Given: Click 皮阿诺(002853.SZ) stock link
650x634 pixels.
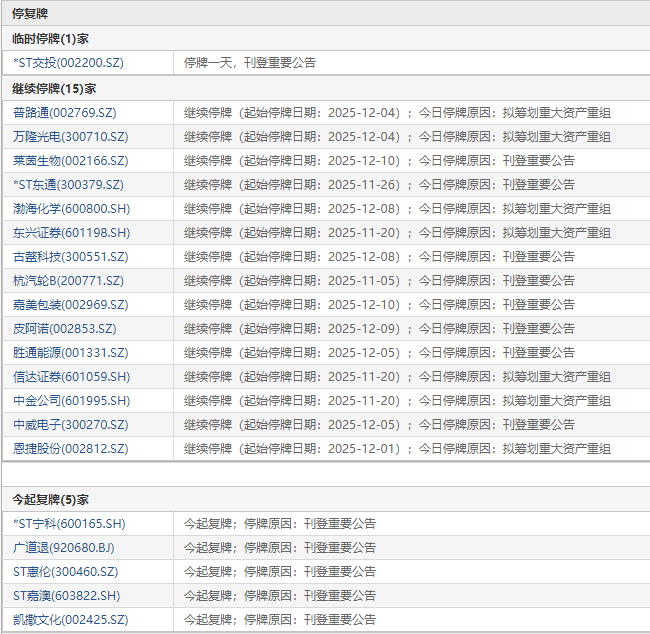Looking at the screenshot, I should click(64, 329).
